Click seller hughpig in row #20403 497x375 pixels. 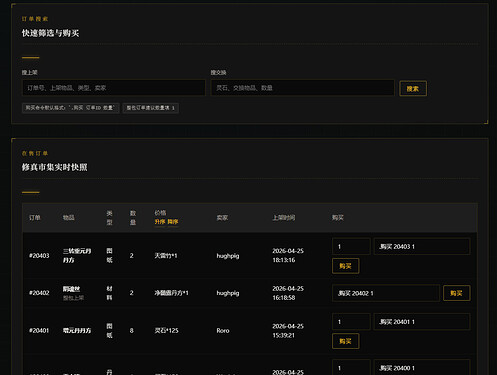click(x=228, y=256)
